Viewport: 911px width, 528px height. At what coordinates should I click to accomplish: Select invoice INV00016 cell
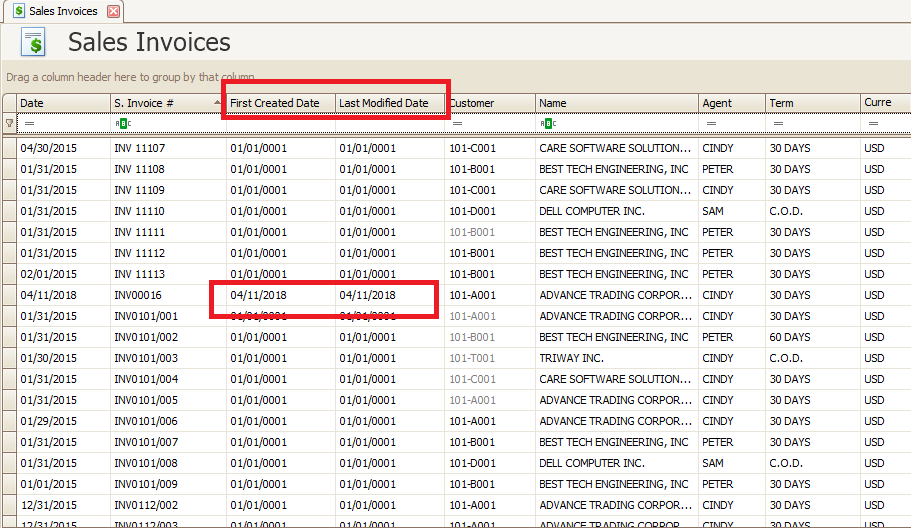tap(168, 295)
